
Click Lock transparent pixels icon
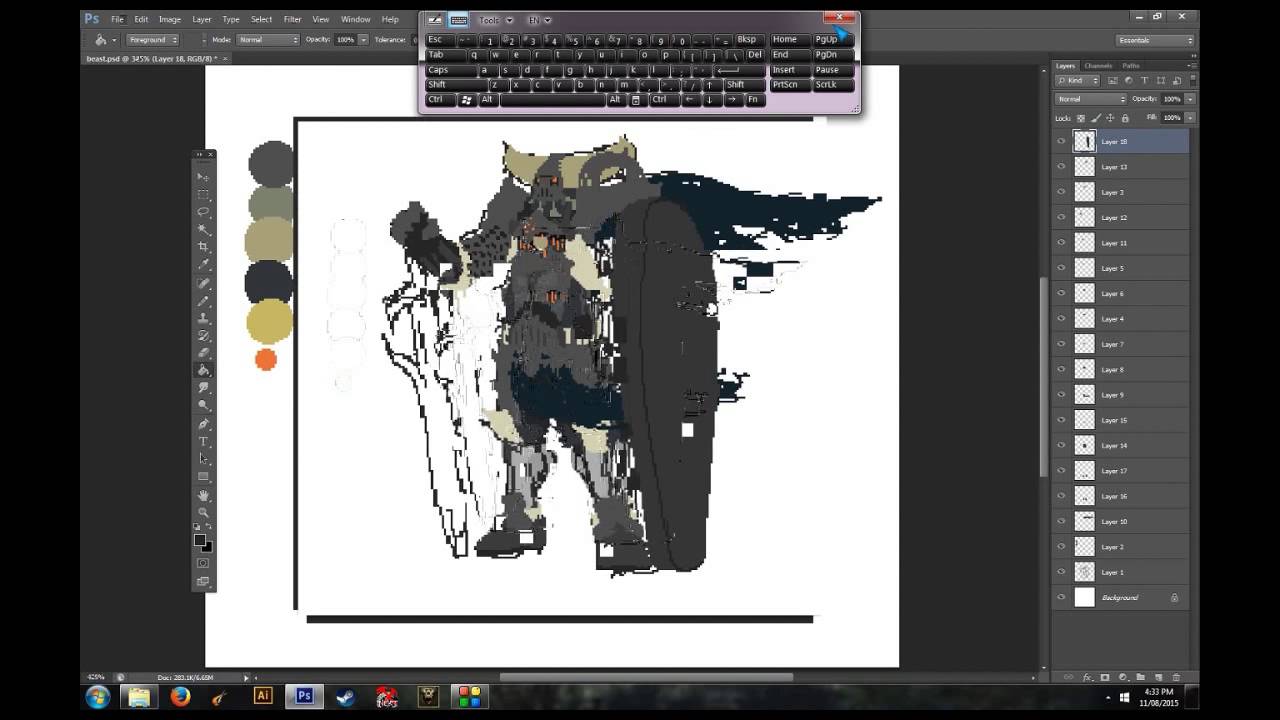[x=1081, y=118]
